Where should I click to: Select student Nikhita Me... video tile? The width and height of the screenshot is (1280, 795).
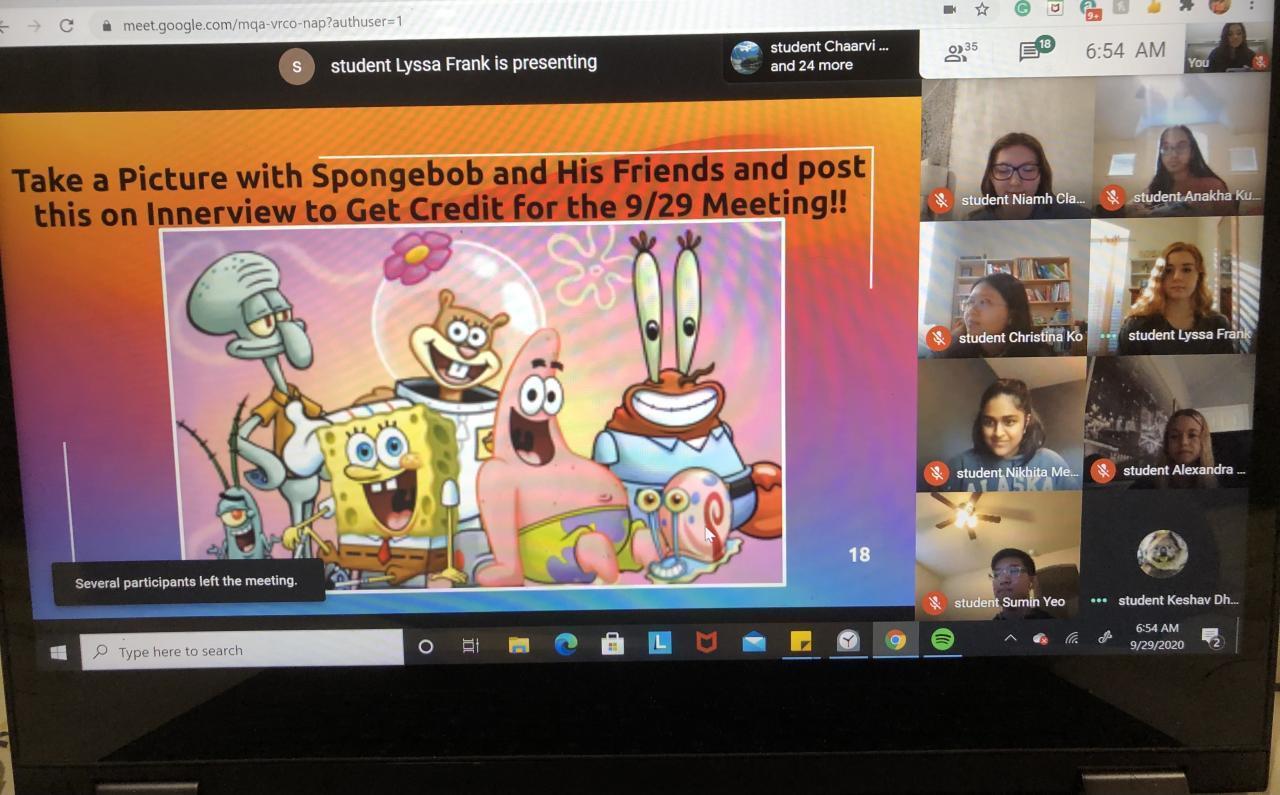pyautogui.click(x=1001, y=425)
